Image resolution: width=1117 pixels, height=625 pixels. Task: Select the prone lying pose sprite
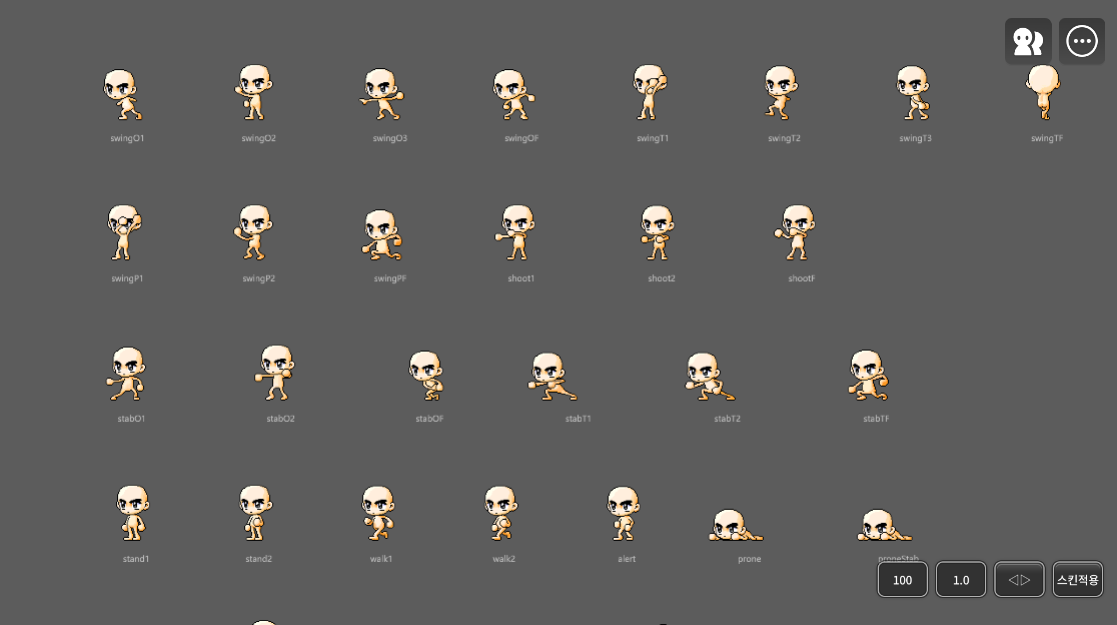[x=735, y=525]
